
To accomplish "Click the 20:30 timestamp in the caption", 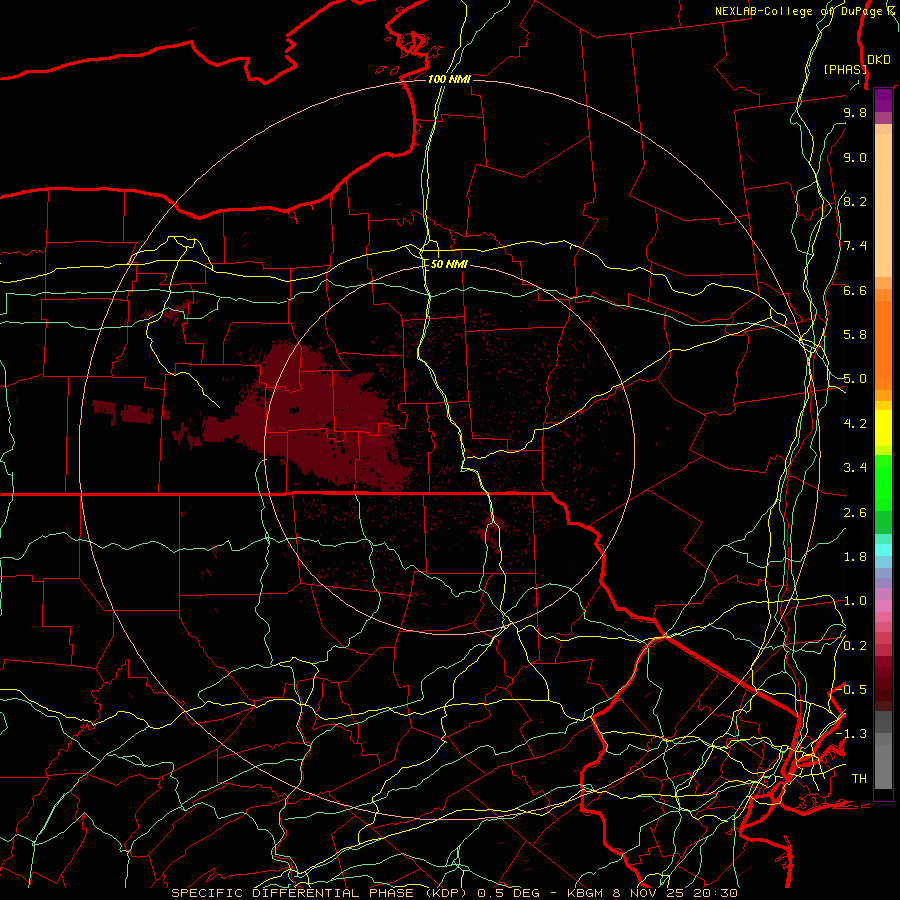I will click(715, 893).
